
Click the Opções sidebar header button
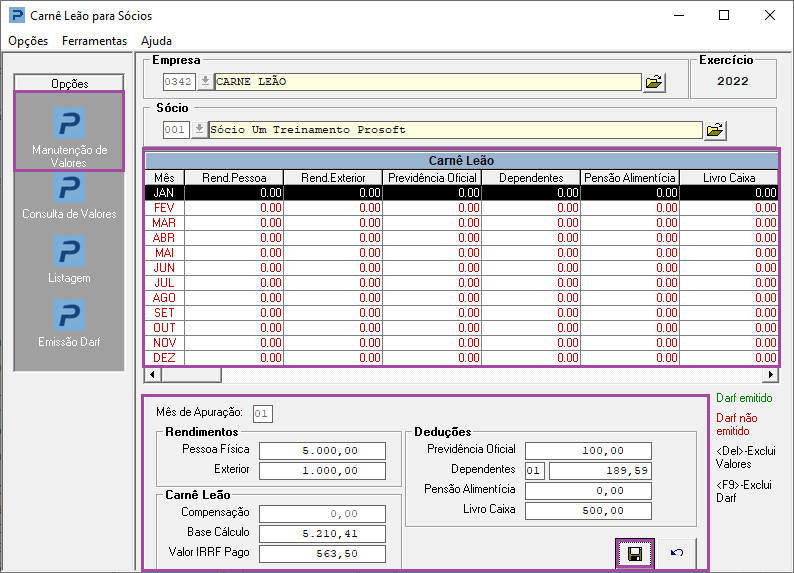[69, 84]
